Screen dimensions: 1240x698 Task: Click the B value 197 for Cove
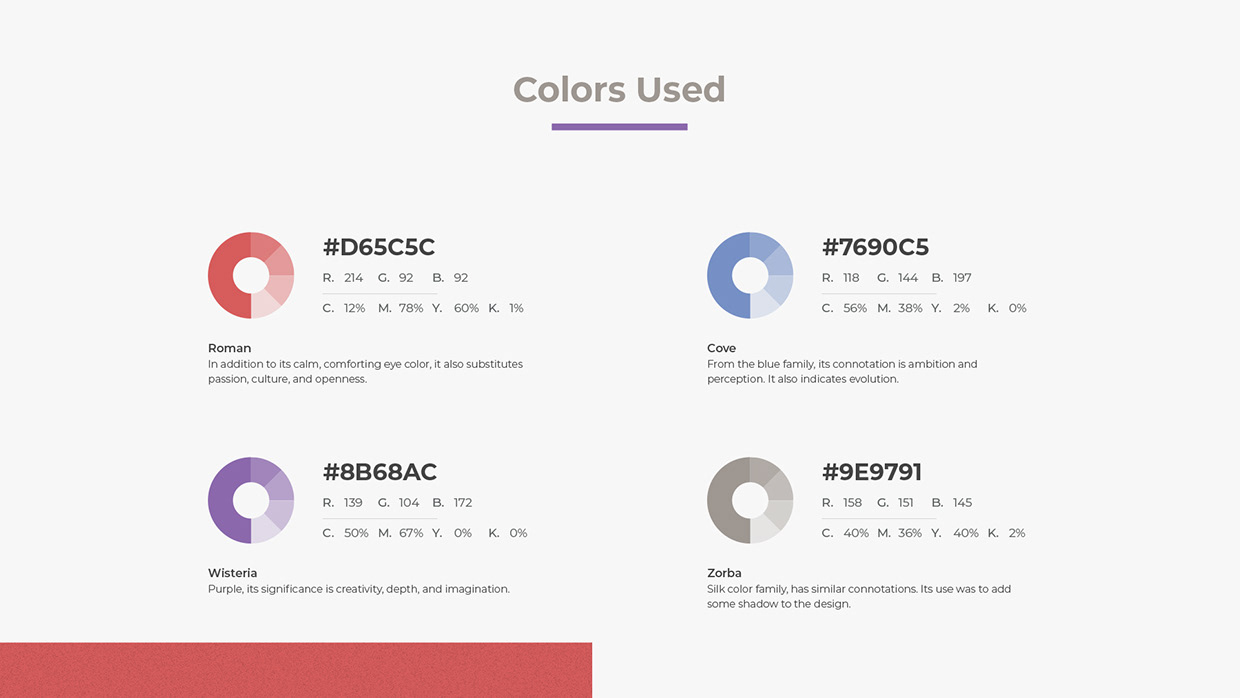[962, 278]
